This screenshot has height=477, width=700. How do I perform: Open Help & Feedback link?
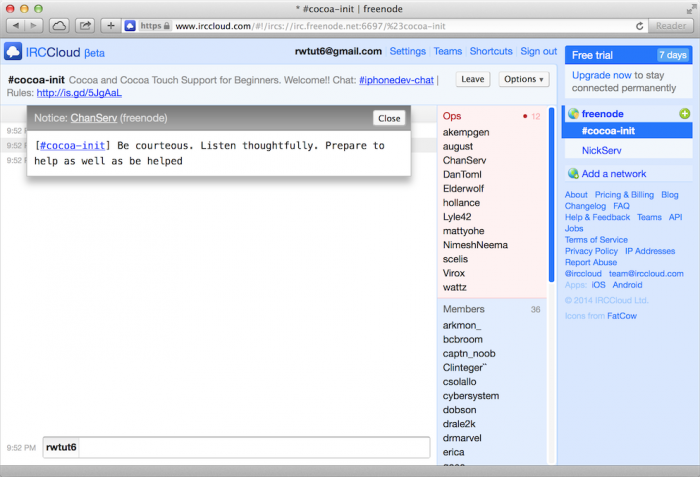click(597, 217)
